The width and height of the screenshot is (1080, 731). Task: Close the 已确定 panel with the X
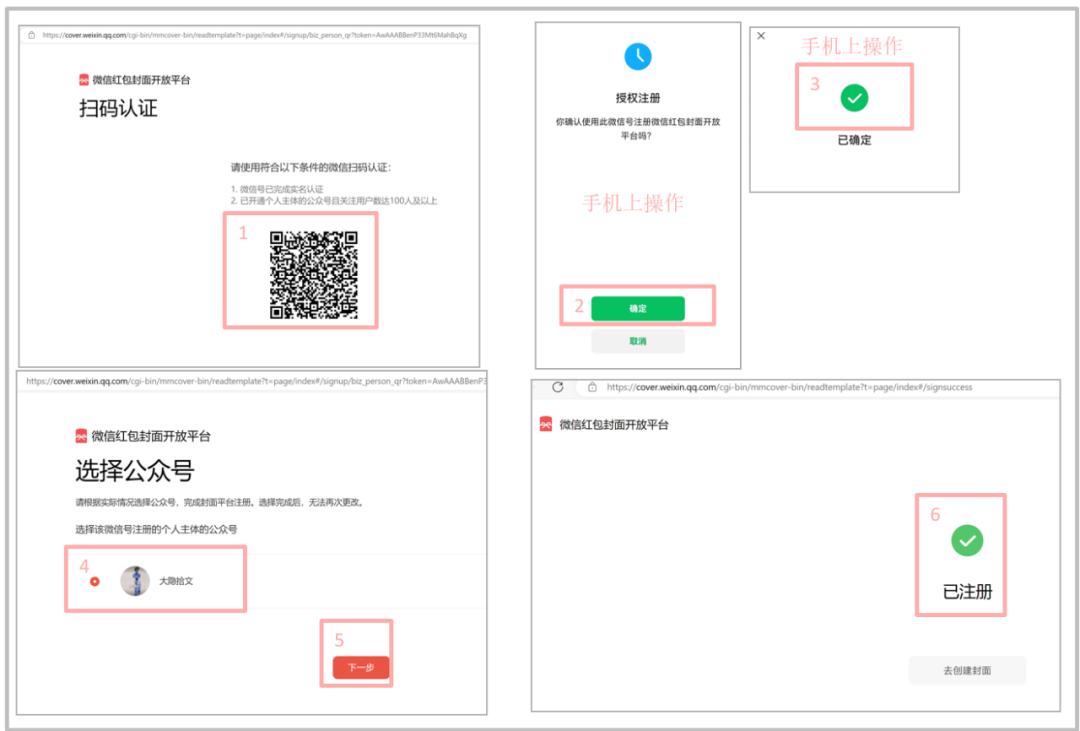(x=761, y=36)
